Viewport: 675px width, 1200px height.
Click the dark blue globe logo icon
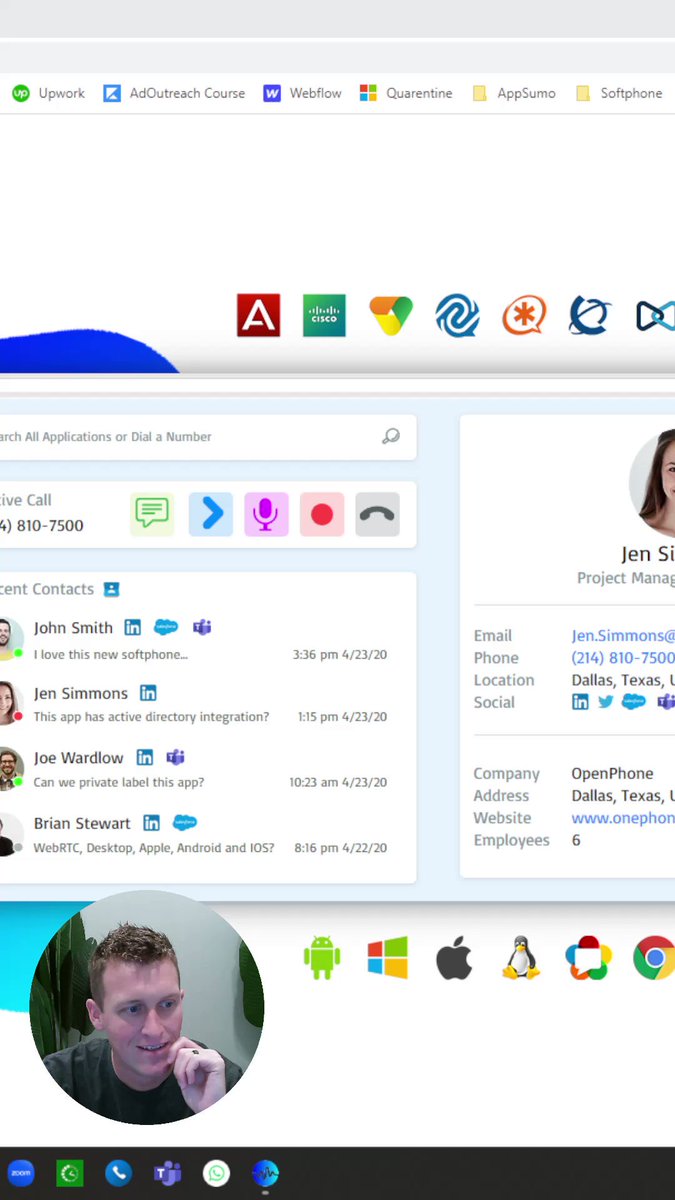click(590, 315)
